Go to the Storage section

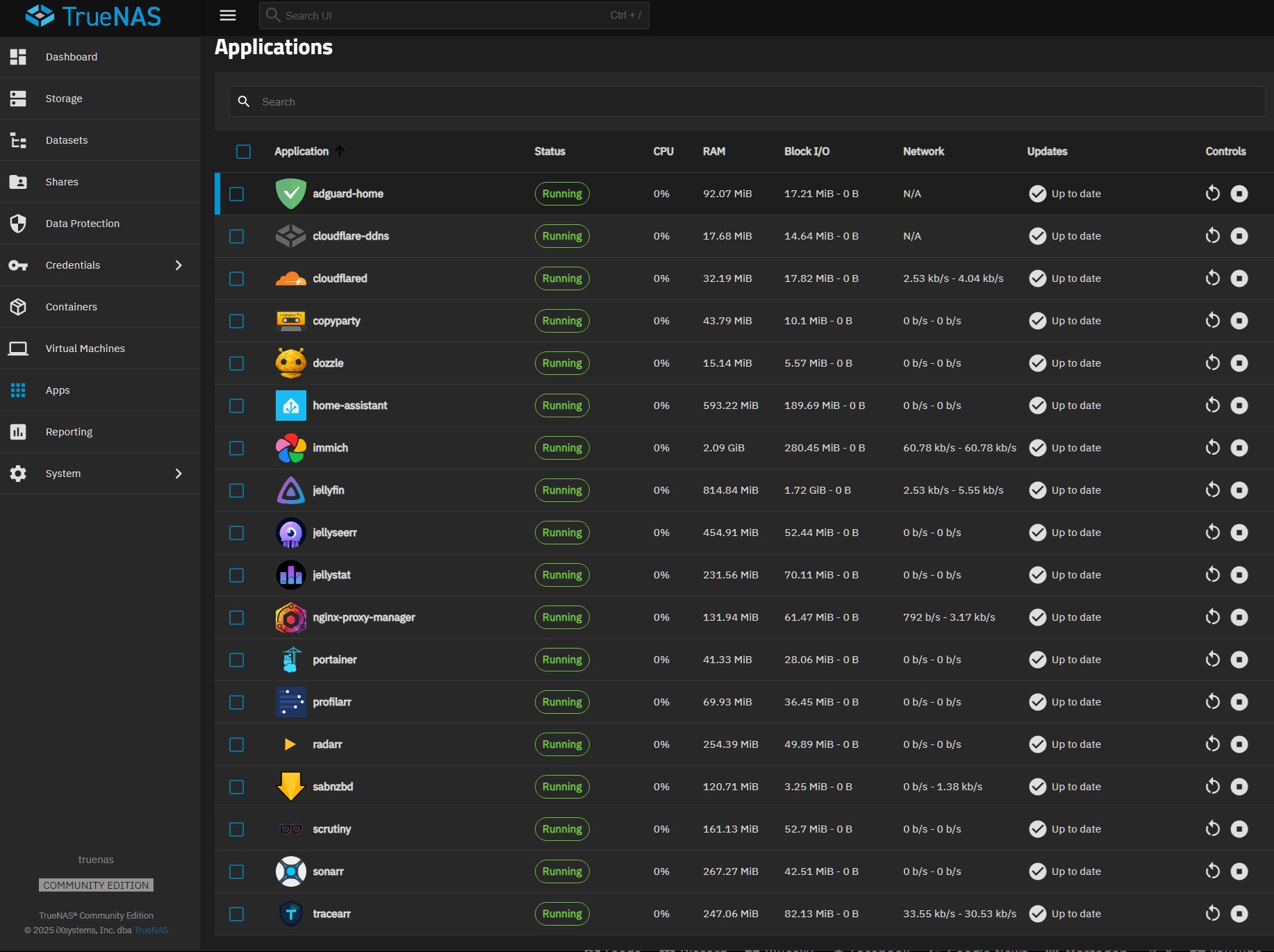(100, 99)
